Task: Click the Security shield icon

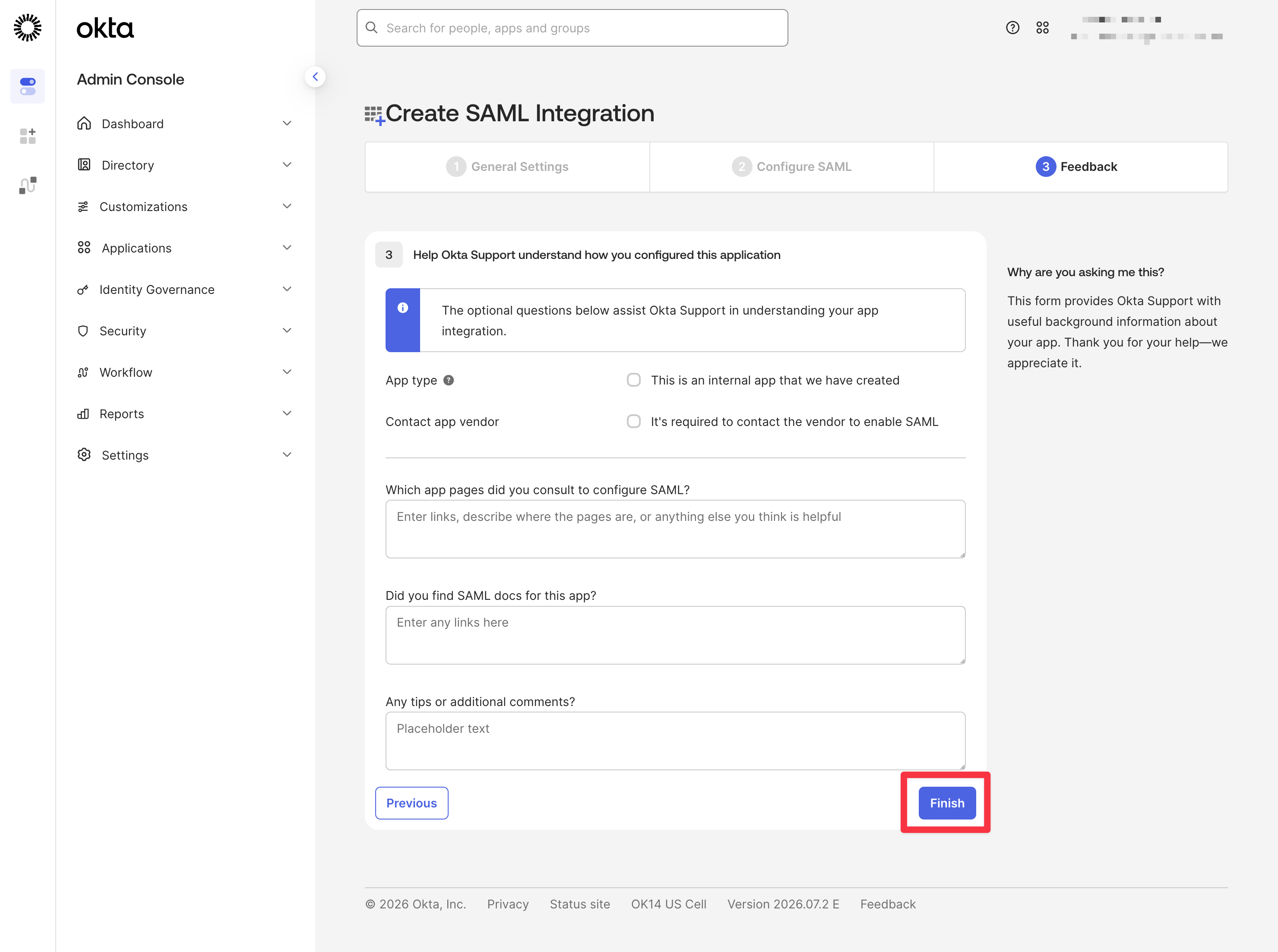Action: coord(83,331)
